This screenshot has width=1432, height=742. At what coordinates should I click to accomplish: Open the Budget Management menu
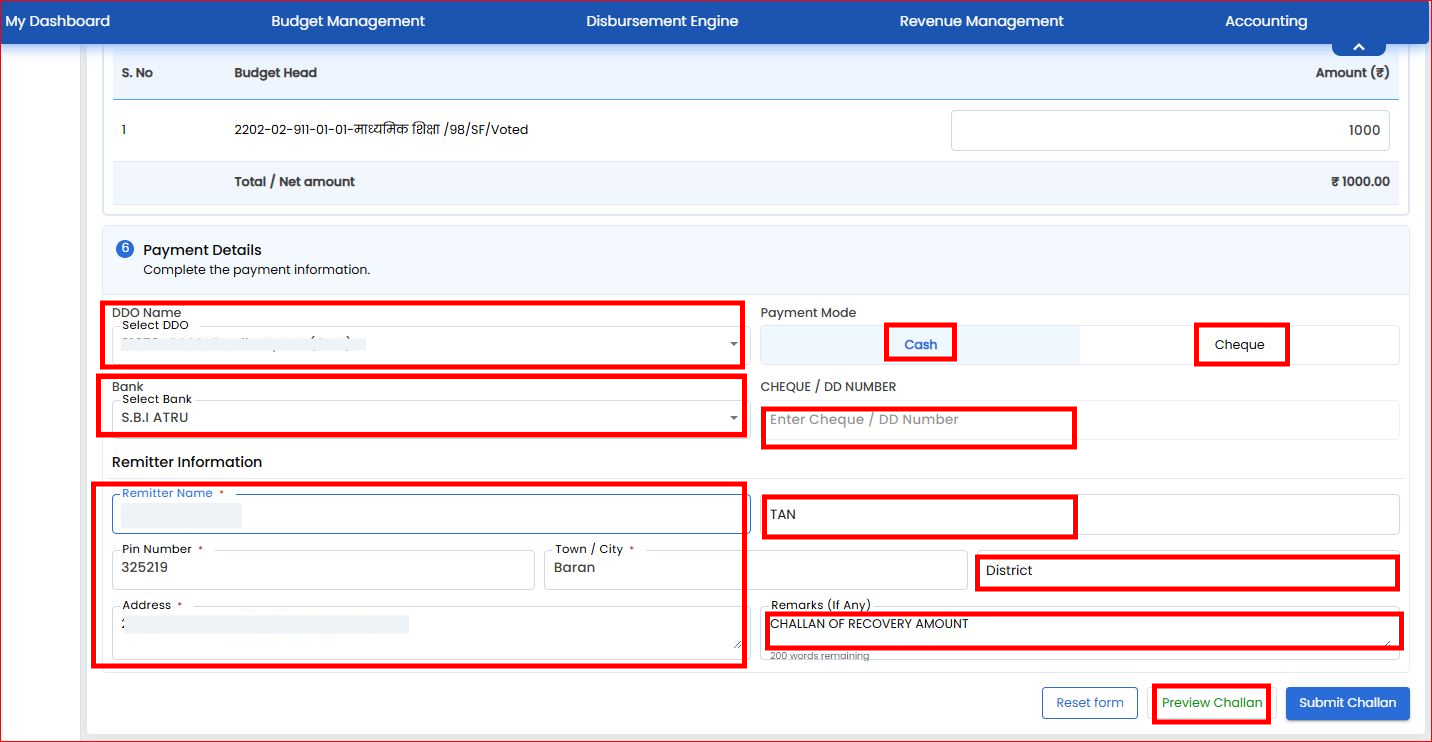(x=348, y=21)
